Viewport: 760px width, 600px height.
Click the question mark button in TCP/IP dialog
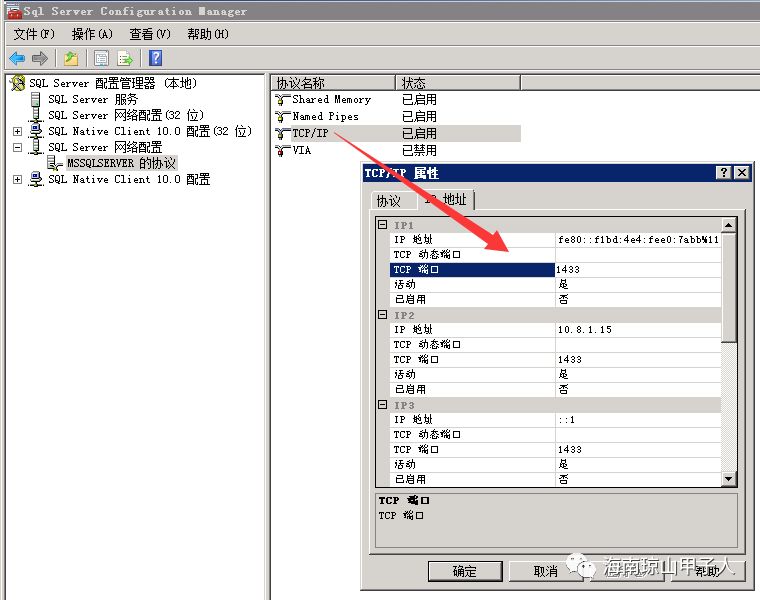point(724,173)
